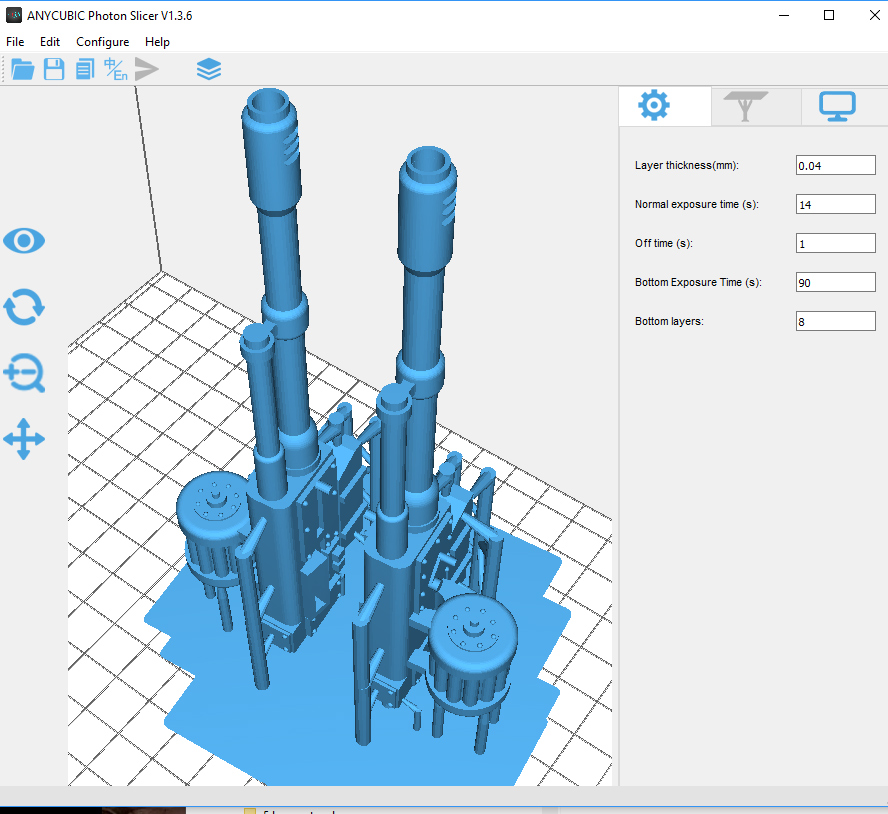Click the Off time input field
Image resolution: width=888 pixels, height=814 pixels.
(x=835, y=244)
